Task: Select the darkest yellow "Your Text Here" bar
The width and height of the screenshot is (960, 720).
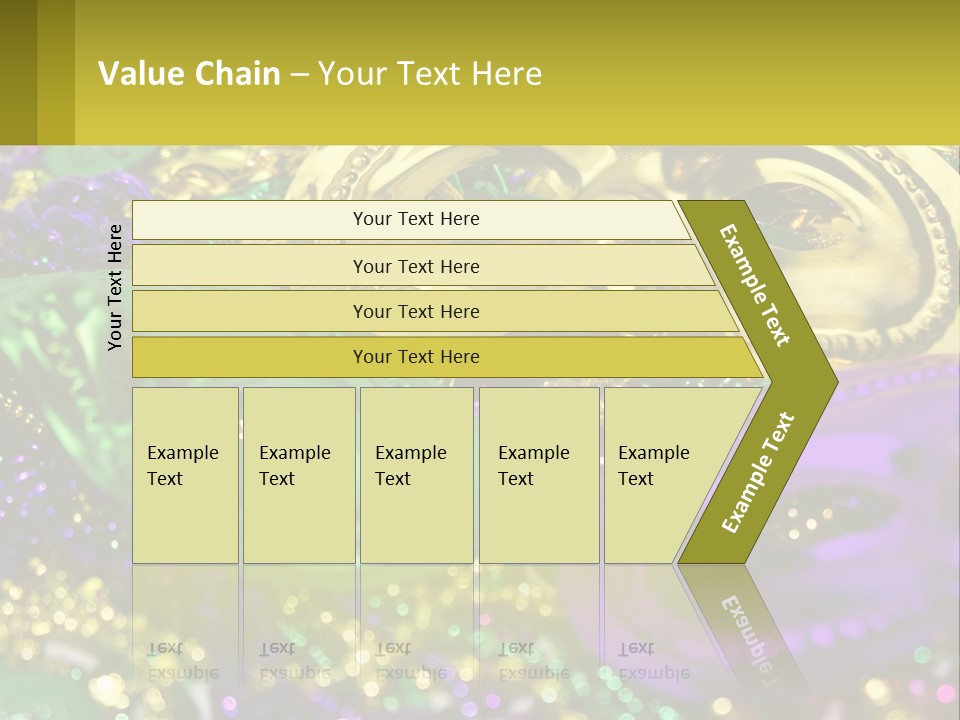Action: coord(415,357)
